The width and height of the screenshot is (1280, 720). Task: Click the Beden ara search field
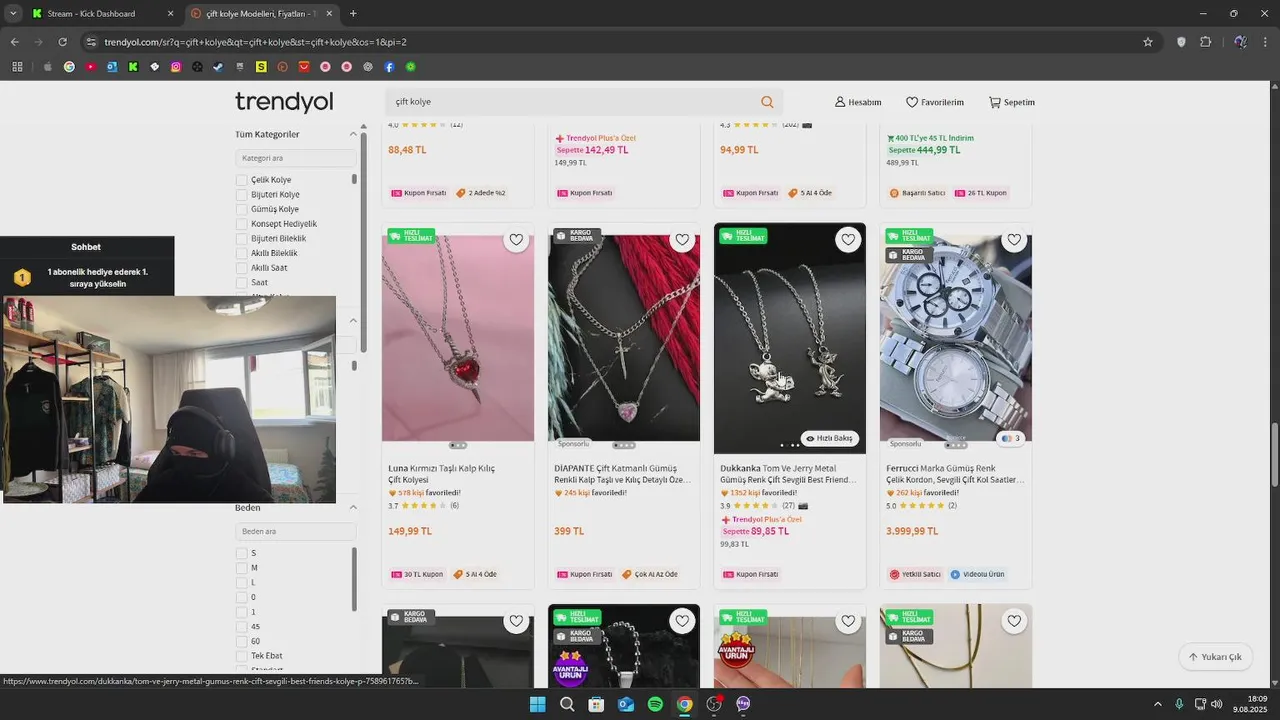point(296,531)
